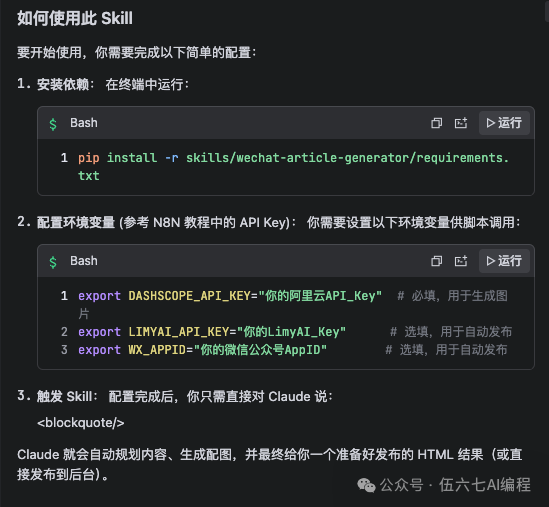Copy the pip install code block

pyautogui.click(x=436, y=123)
